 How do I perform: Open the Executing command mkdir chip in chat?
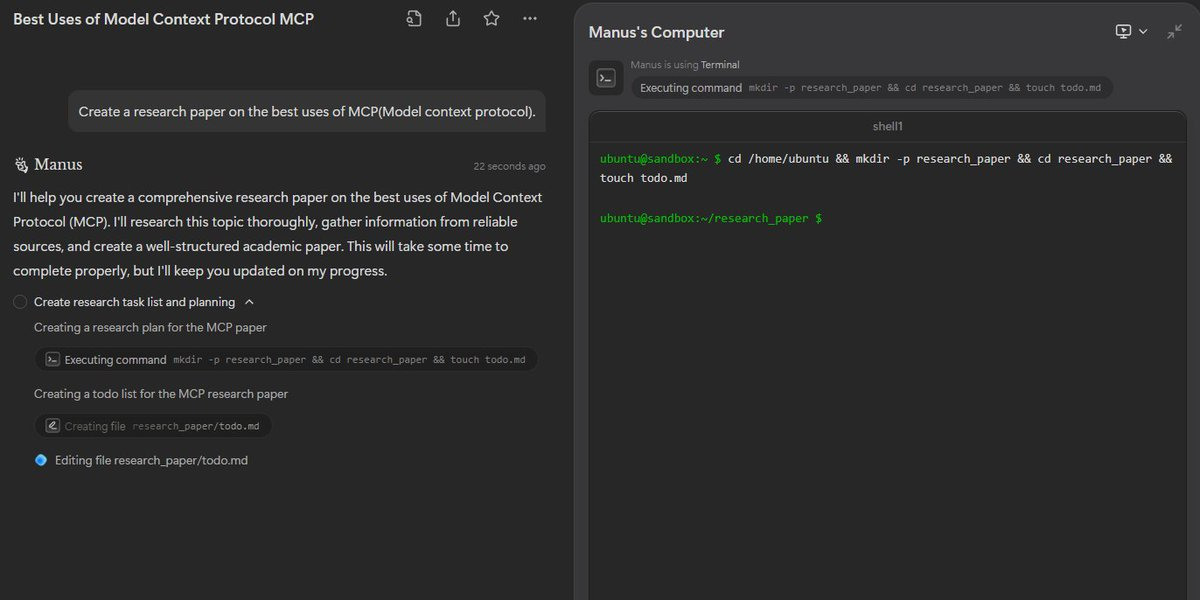click(286, 360)
